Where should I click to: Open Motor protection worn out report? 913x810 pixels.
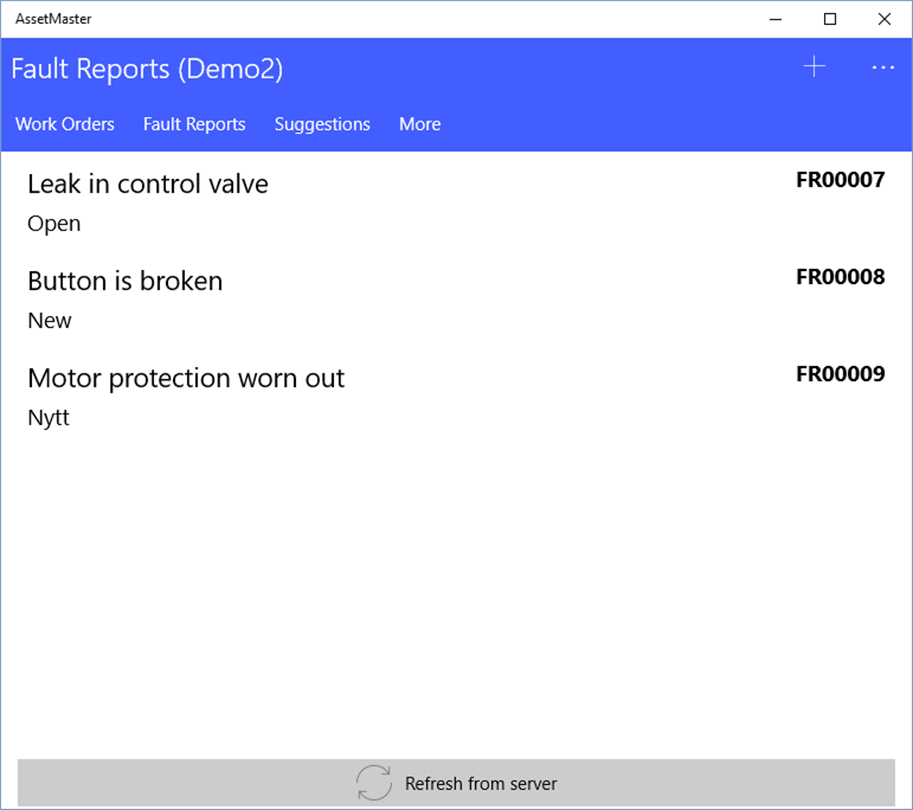(186, 378)
